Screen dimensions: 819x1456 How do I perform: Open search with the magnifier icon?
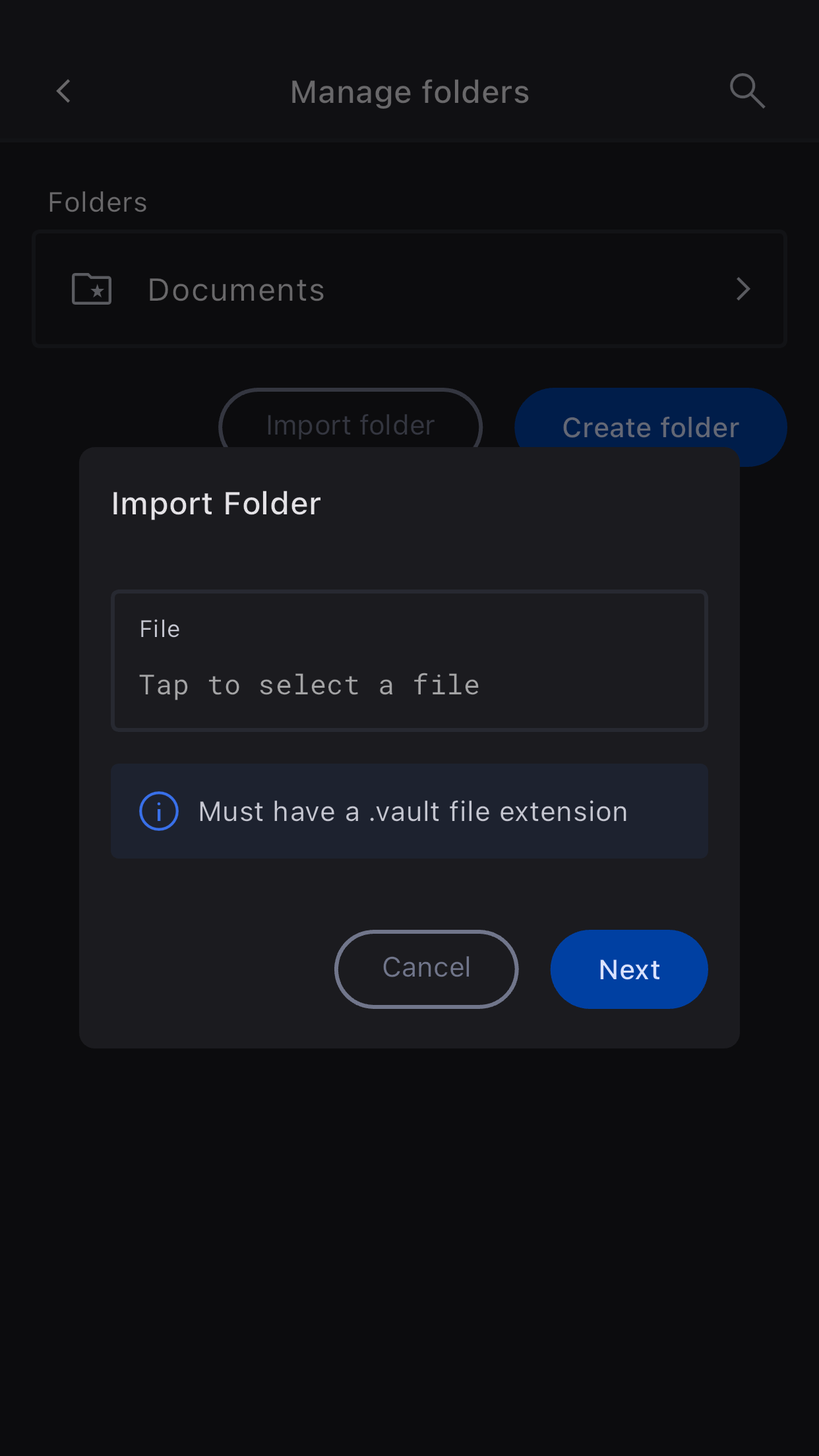click(747, 90)
